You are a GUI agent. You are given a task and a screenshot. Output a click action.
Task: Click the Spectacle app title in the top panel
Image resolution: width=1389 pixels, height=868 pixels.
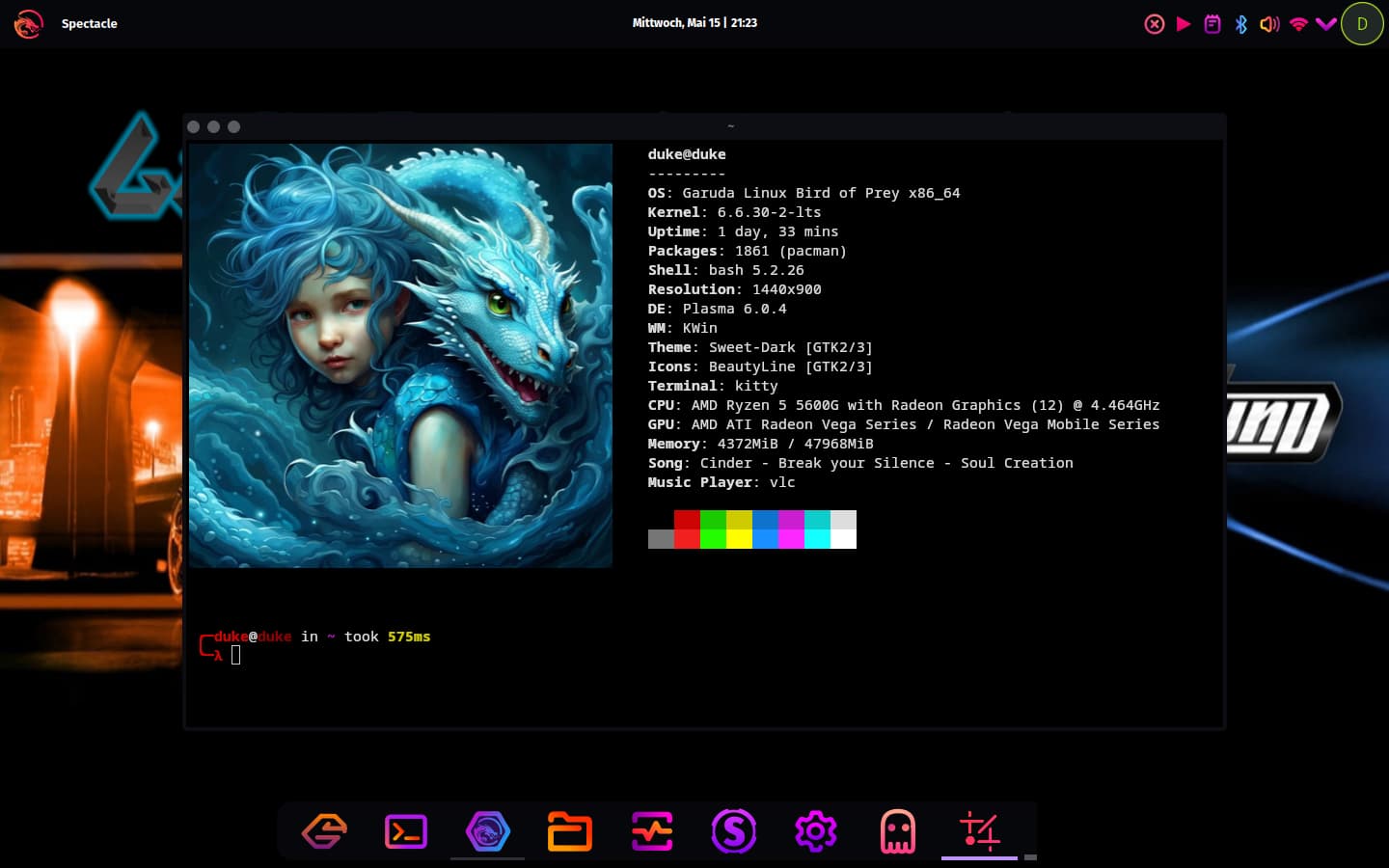point(90,23)
